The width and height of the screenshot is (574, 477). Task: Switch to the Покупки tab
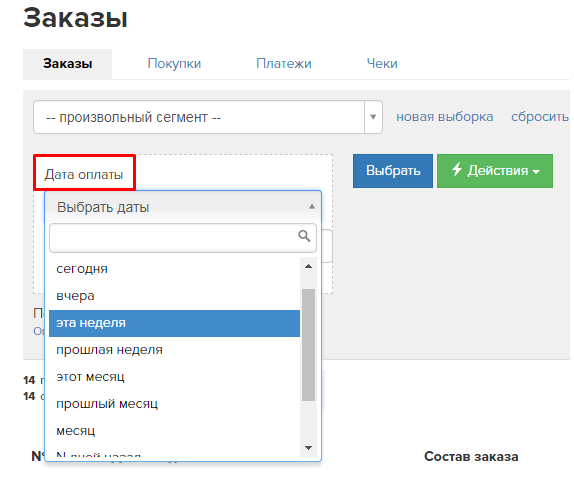click(174, 64)
